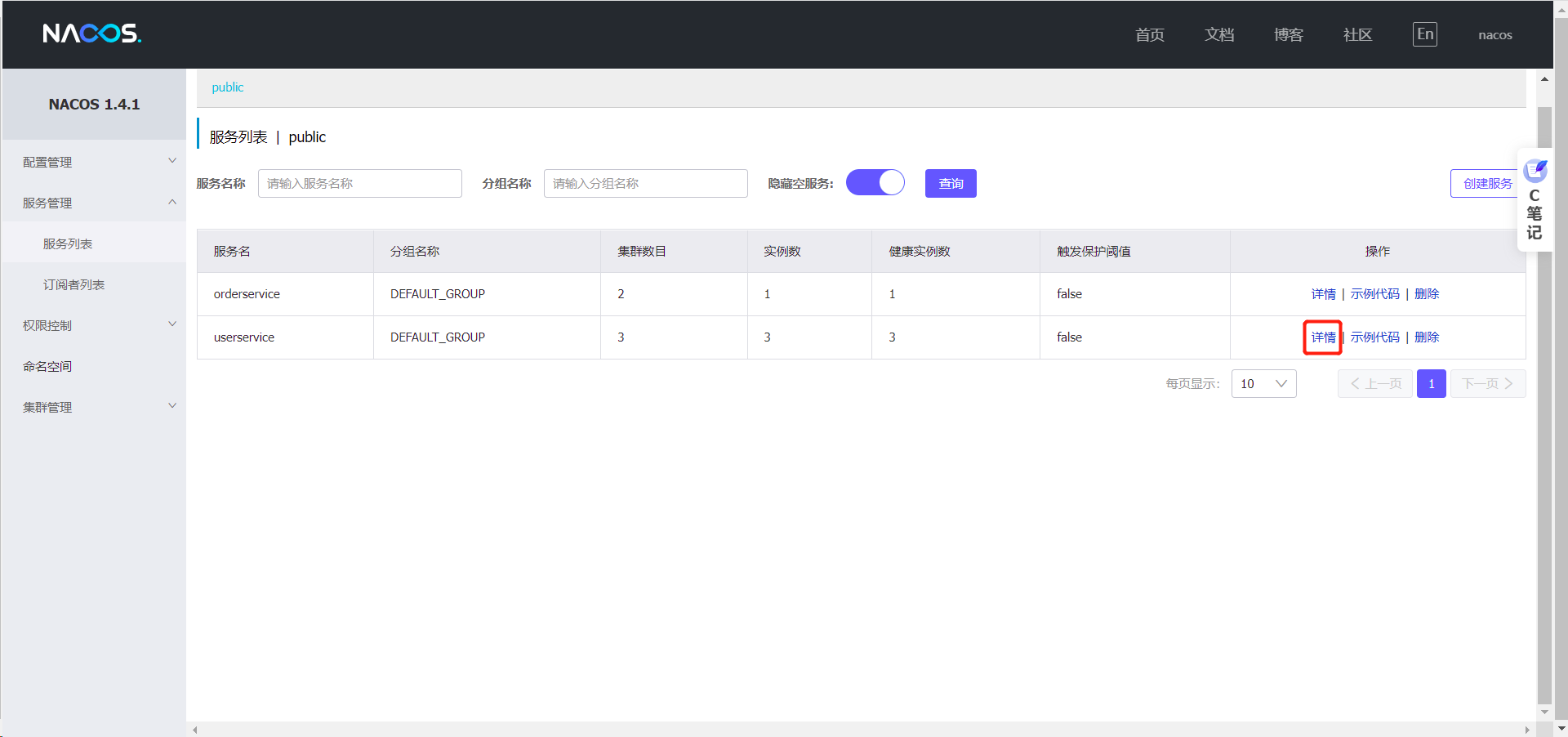Open 示例代码 for orderservice
1568x737 pixels.
1375,294
